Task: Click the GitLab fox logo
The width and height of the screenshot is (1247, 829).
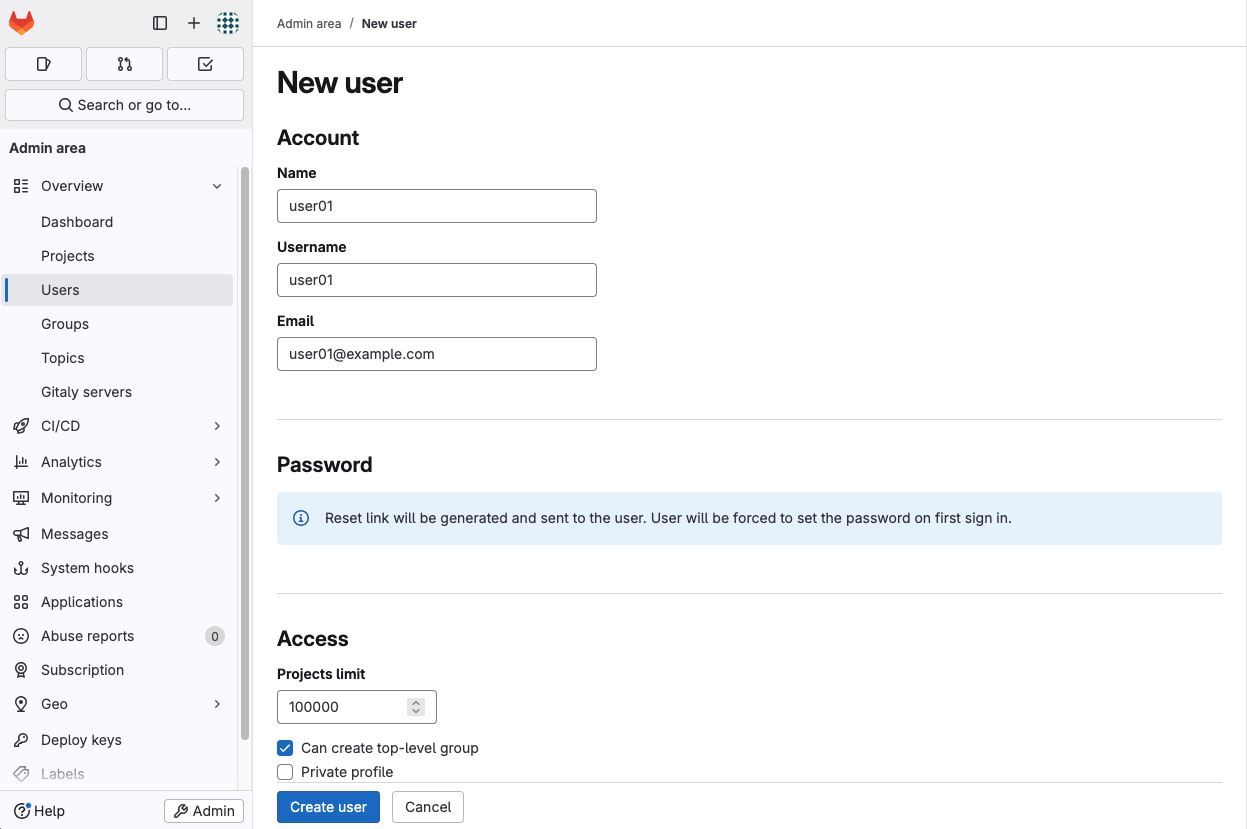Action: (x=21, y=23)
